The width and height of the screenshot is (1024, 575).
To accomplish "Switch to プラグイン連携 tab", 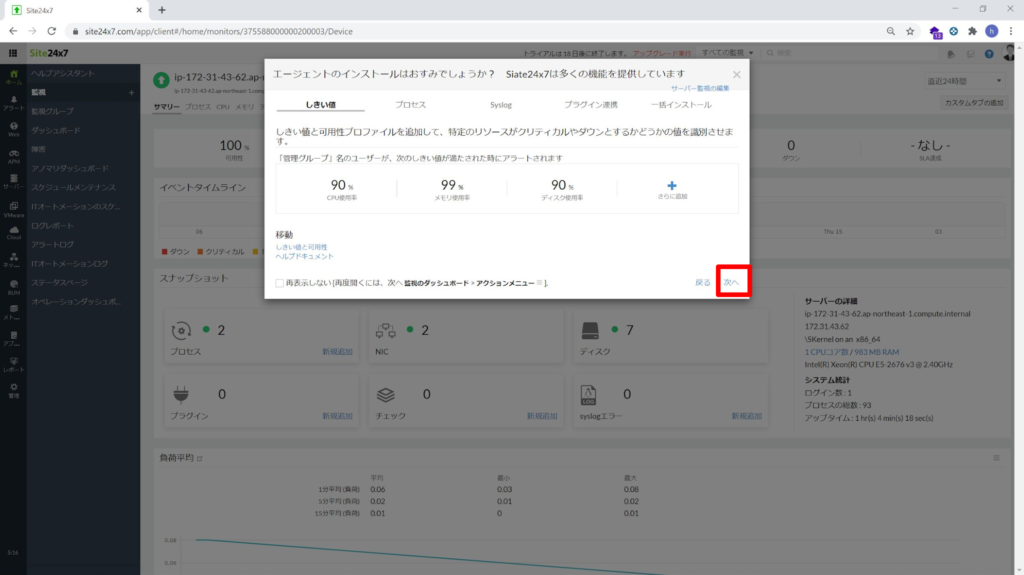I will pyautogui.click(x=591, y=105).
